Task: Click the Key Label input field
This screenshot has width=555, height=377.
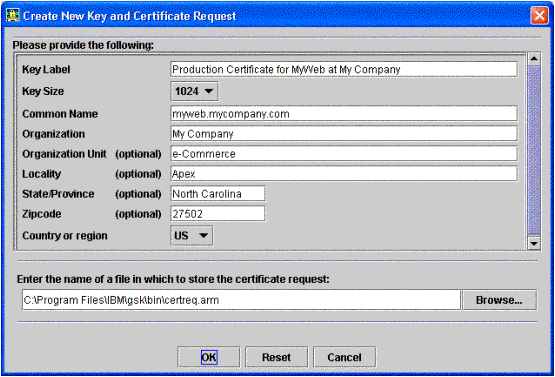Action: coord(344,69)
